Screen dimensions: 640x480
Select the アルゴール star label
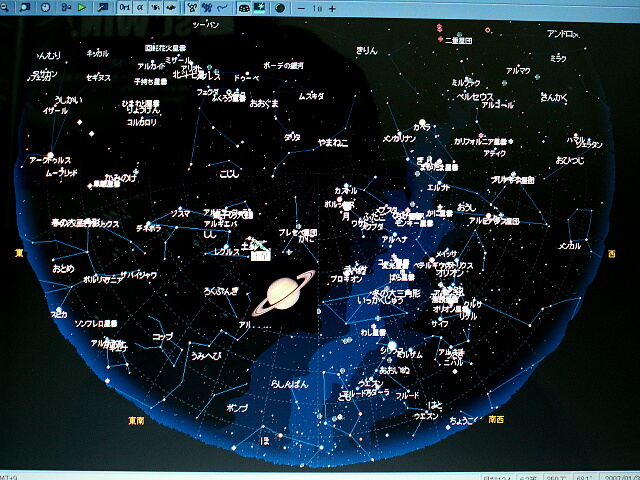click(497, 105)
